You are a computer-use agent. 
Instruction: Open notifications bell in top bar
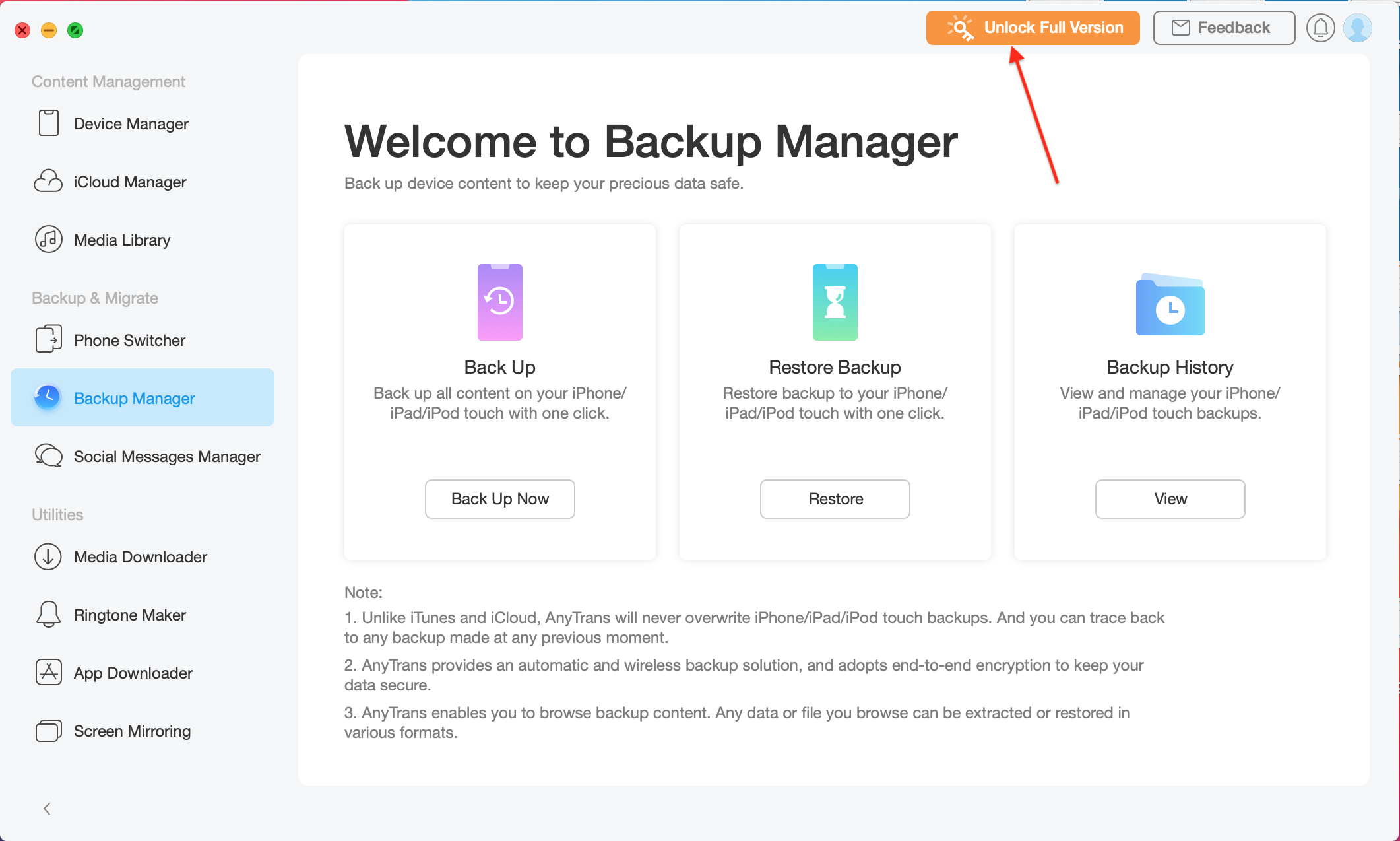coord(1320,28)
